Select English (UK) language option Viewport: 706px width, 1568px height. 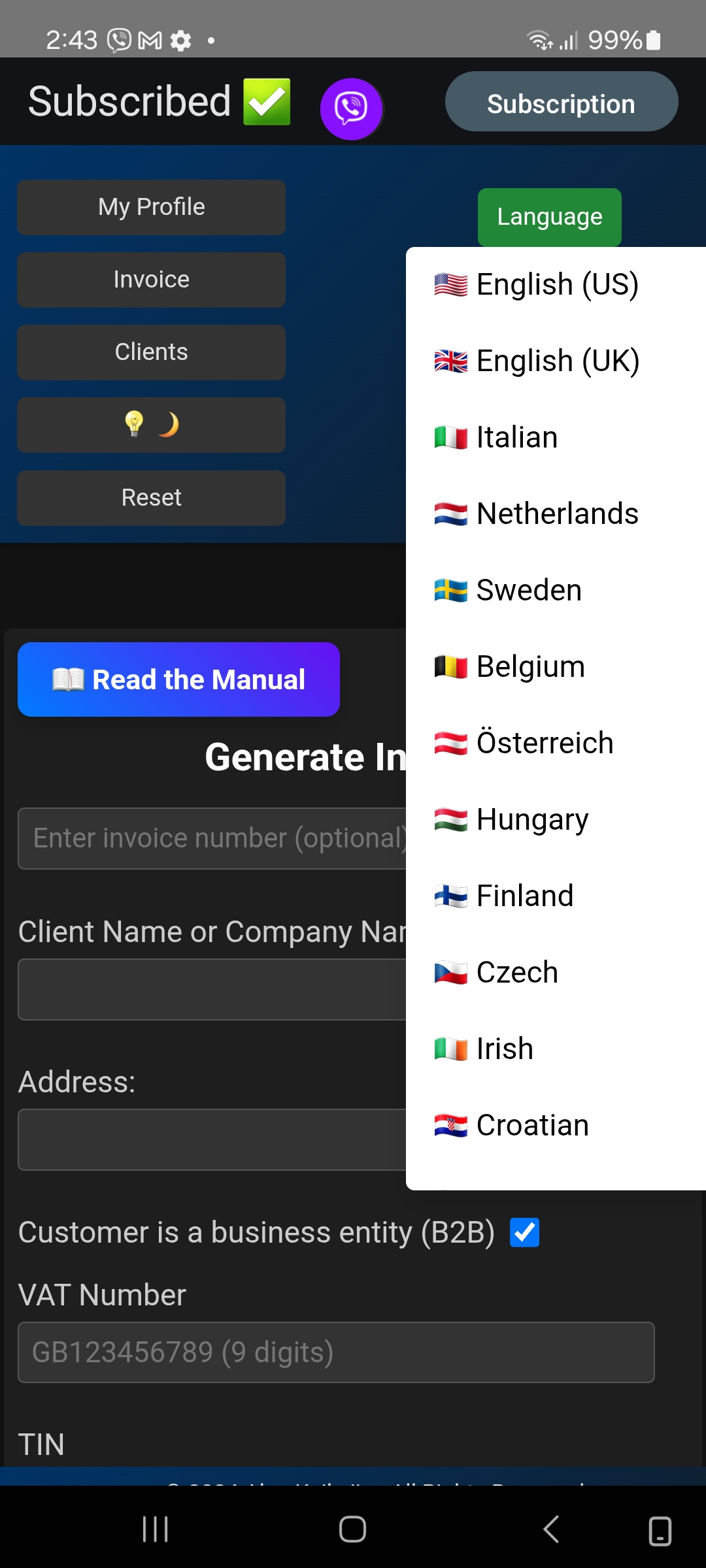coord(557,361)
